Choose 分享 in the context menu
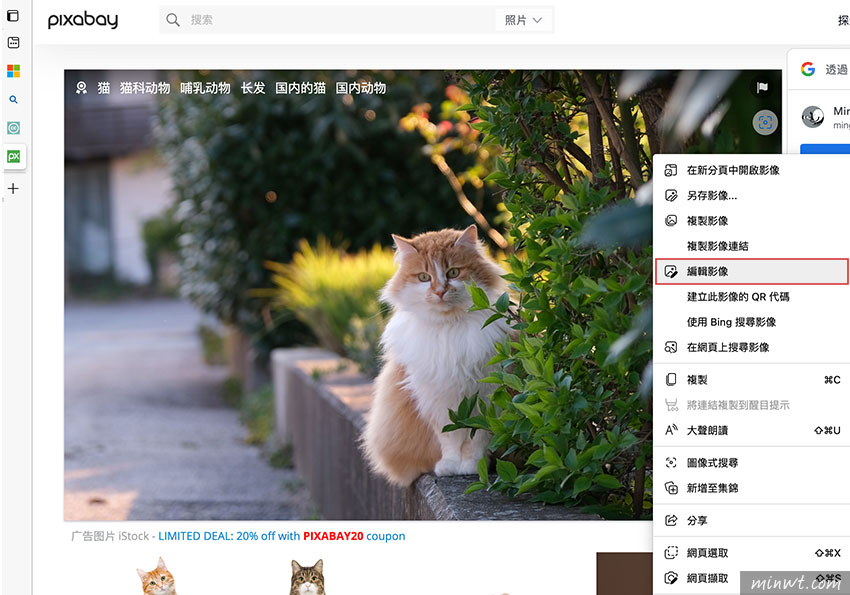 coord(751,520)
